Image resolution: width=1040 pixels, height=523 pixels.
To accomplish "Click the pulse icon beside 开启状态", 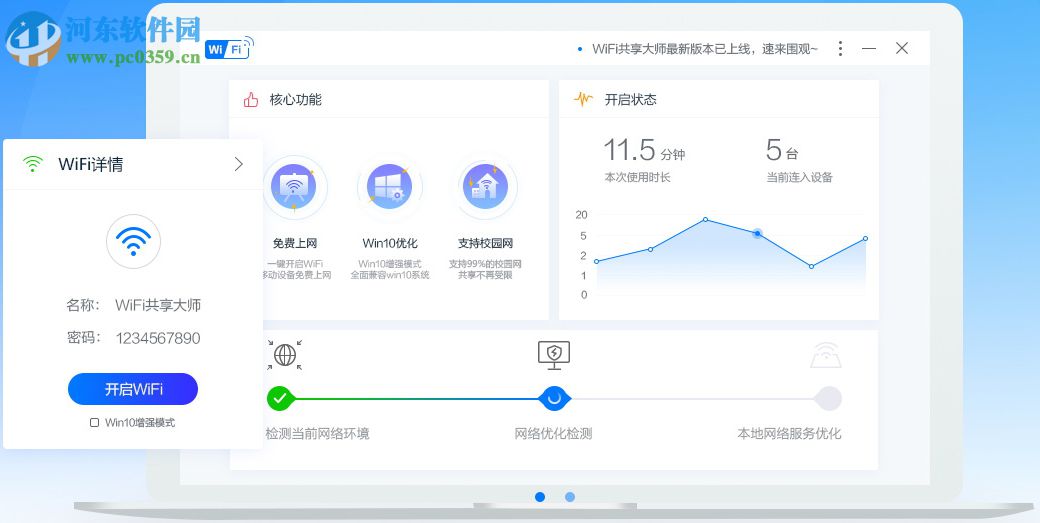I will [583, 100].
